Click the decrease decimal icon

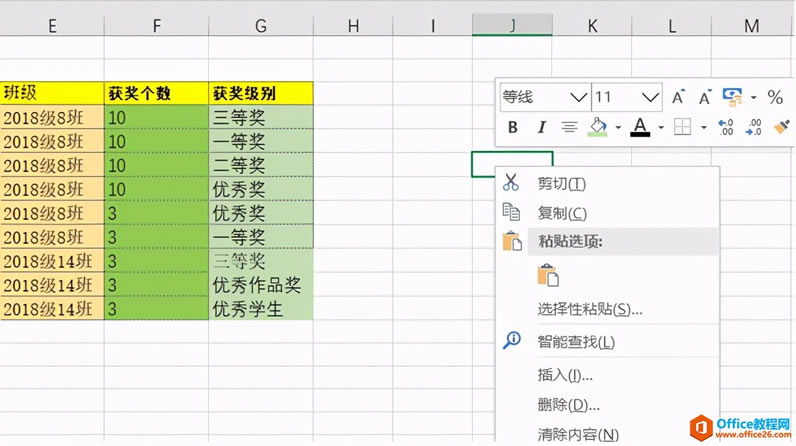click(x=753, y=127)
